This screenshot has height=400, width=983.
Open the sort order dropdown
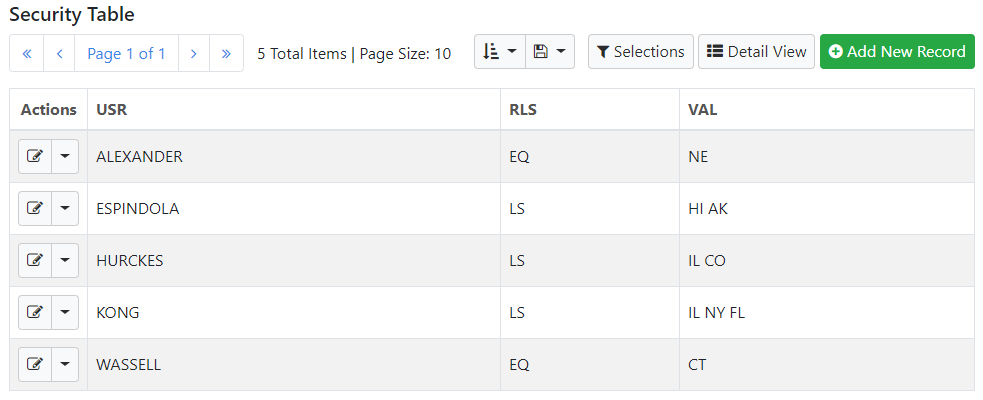tap(500, 51)
